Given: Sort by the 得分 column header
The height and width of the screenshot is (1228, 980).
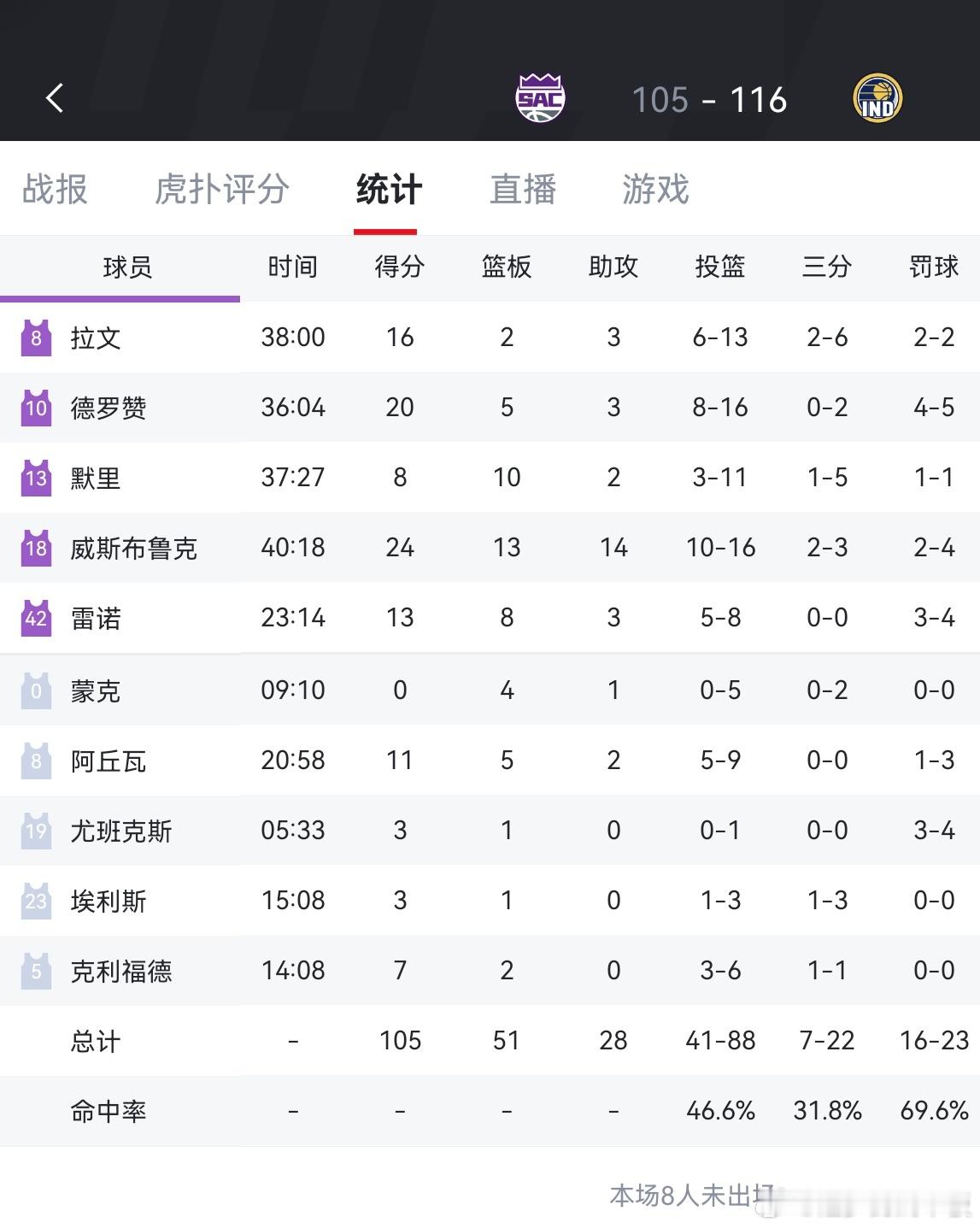Looking at the screenshot, I should point(400,267).
